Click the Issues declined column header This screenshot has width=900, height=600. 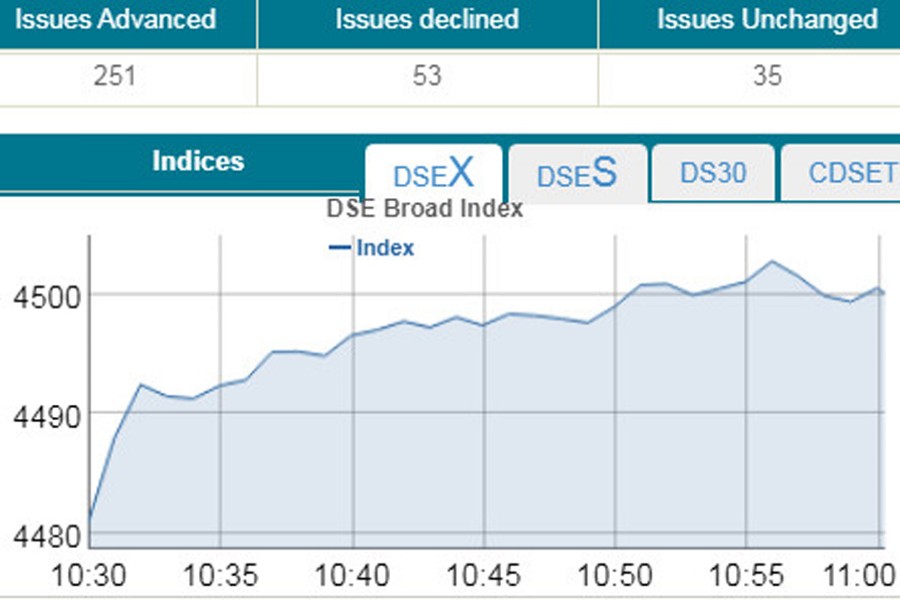pos(427,19)
